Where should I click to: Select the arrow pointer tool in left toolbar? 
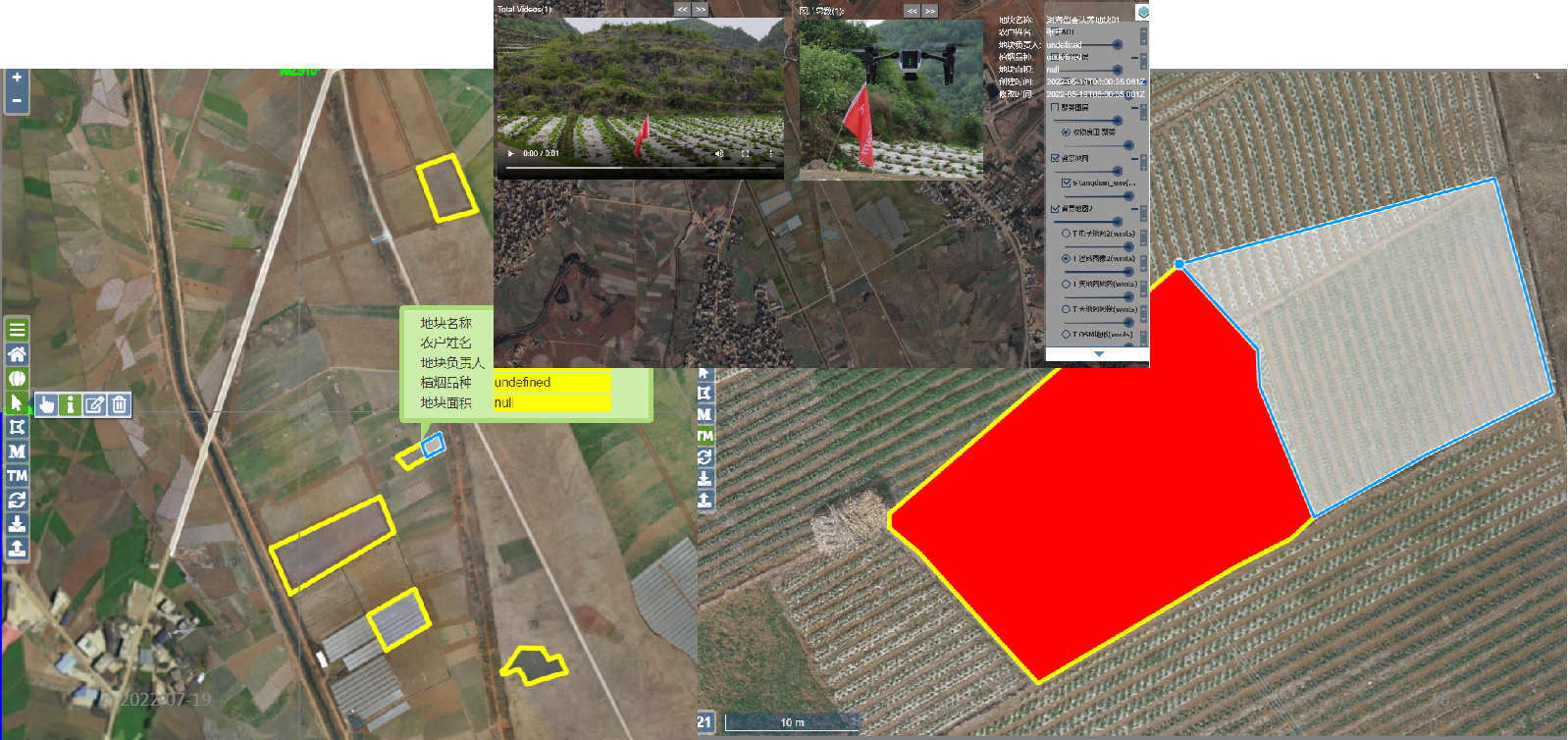17,403
